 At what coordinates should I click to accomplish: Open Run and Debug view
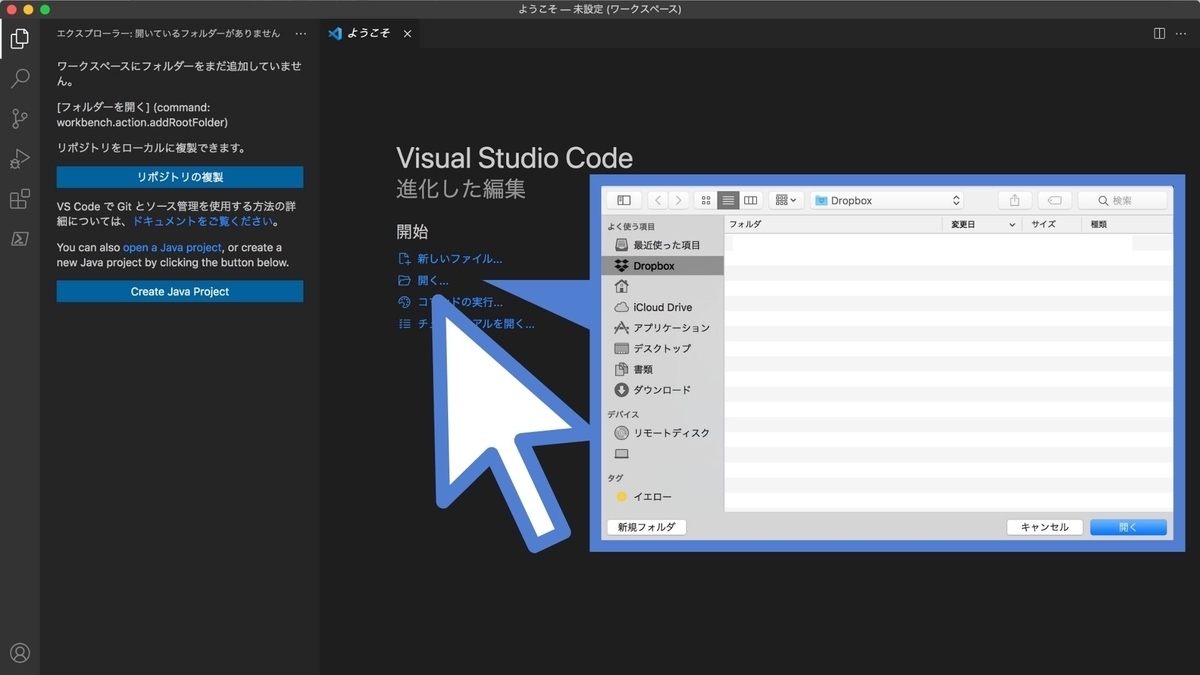tap(19, 159)
